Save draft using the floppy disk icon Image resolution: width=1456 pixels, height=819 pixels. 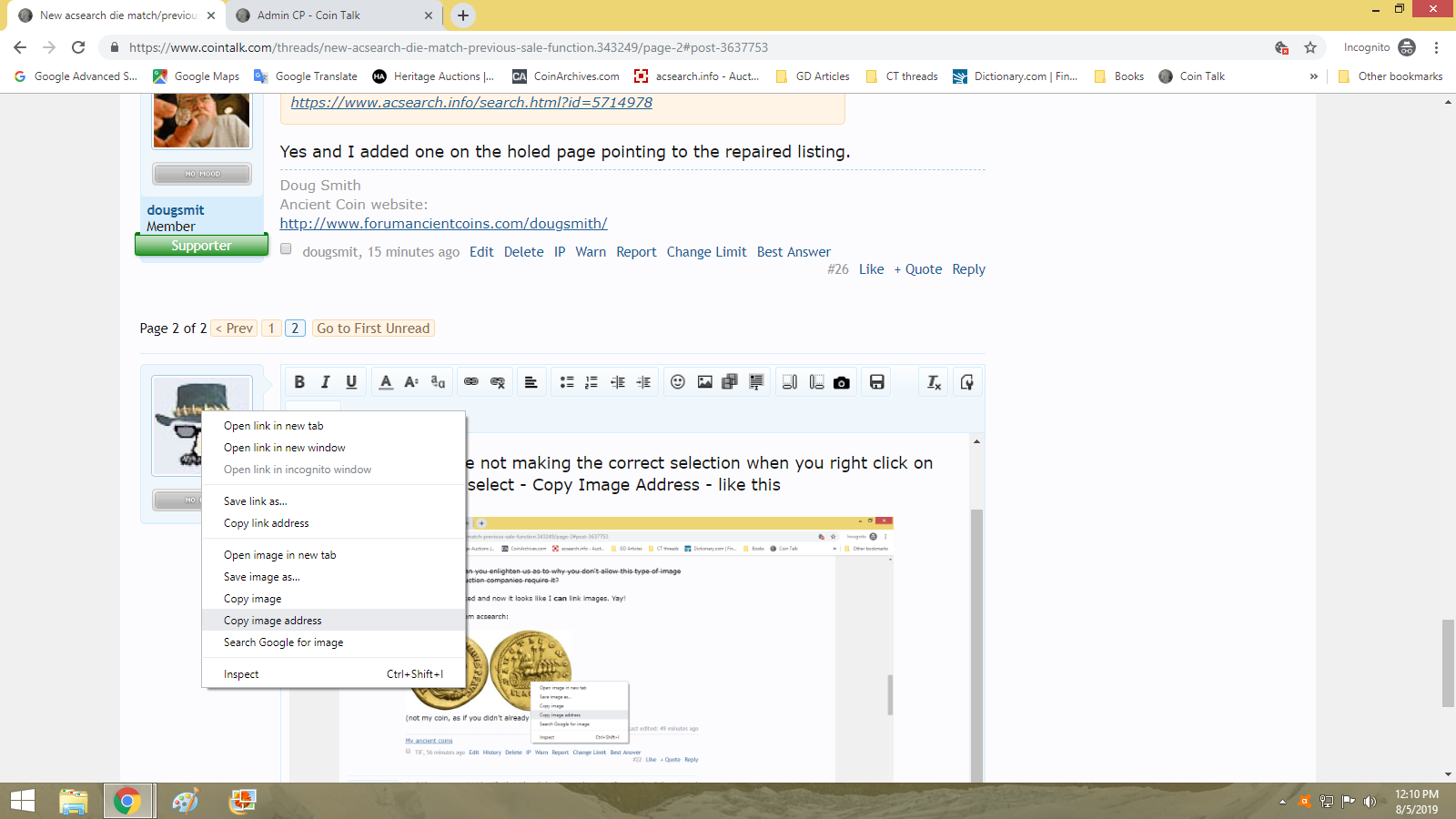point(876,382)
